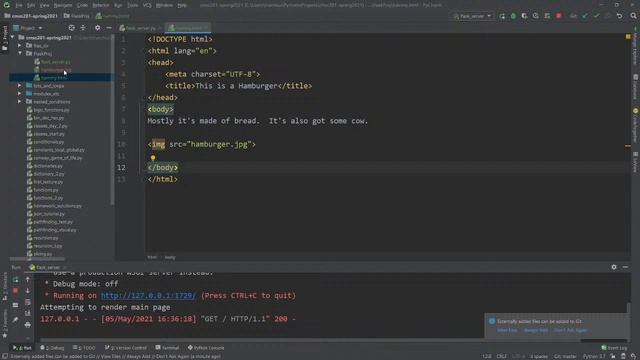Open Run panel settings gear icon
The image size is (640, 360).
point(614,267)
